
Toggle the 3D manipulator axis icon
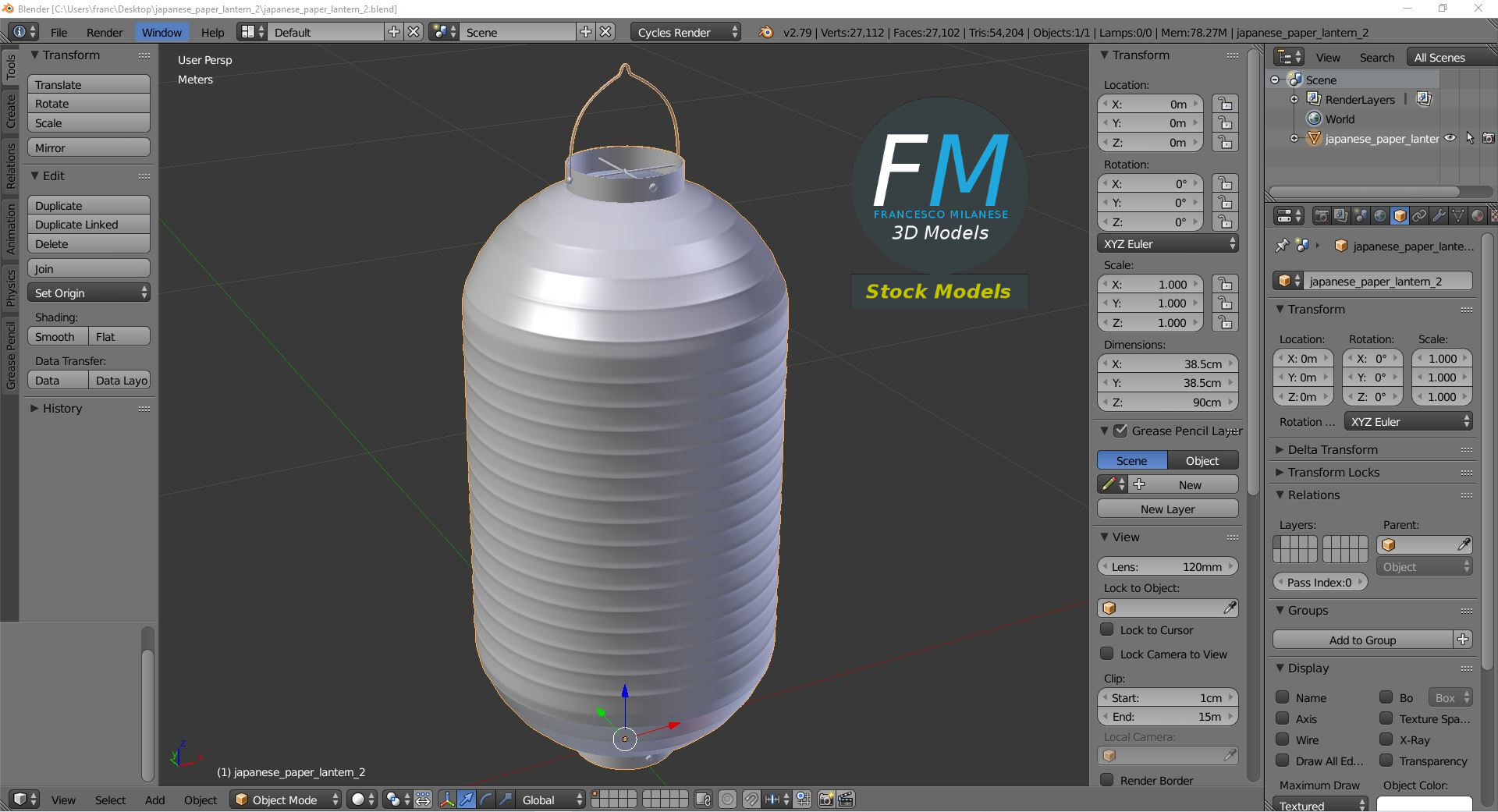tap(447, 800)
